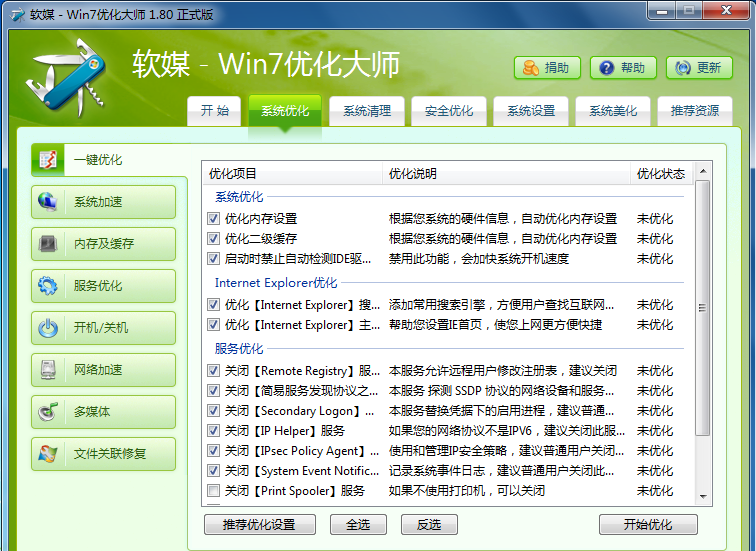Click description 禁用此功能，会加快系统开机速度

479,259
